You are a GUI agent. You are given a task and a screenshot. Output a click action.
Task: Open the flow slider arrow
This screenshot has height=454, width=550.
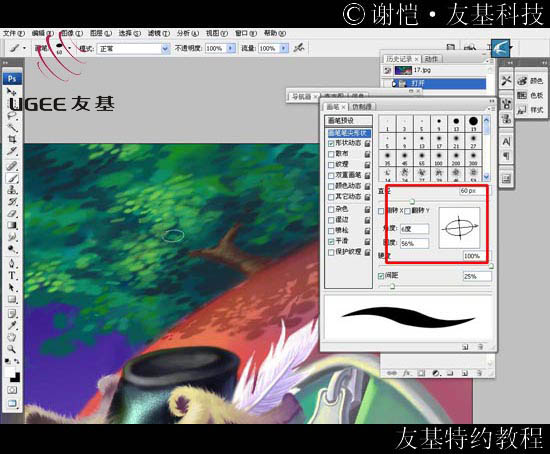click(x=284, y=48)
